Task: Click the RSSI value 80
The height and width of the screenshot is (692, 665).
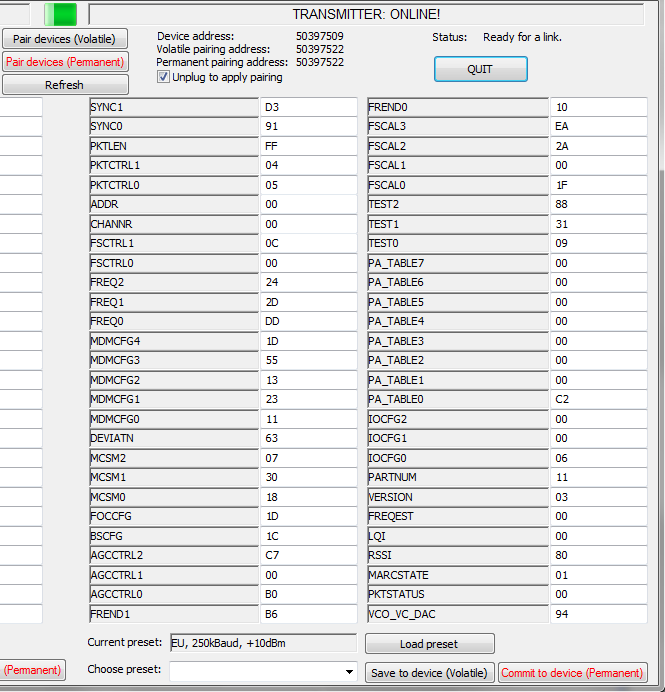Action: point(599,556)
